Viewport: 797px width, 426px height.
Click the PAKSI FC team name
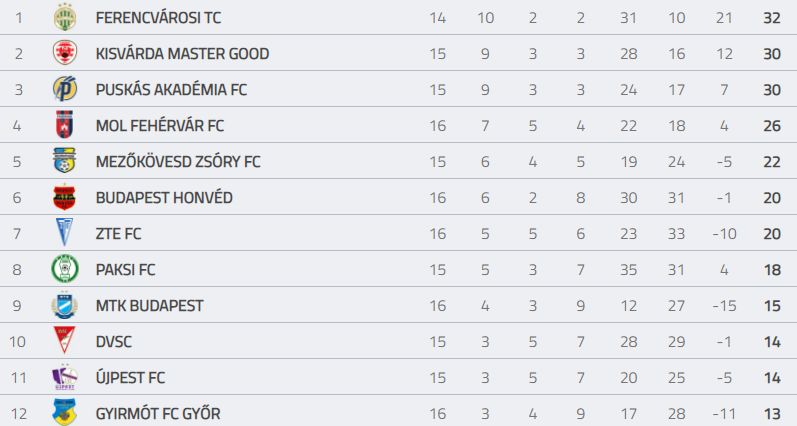[x=126, y=269]
